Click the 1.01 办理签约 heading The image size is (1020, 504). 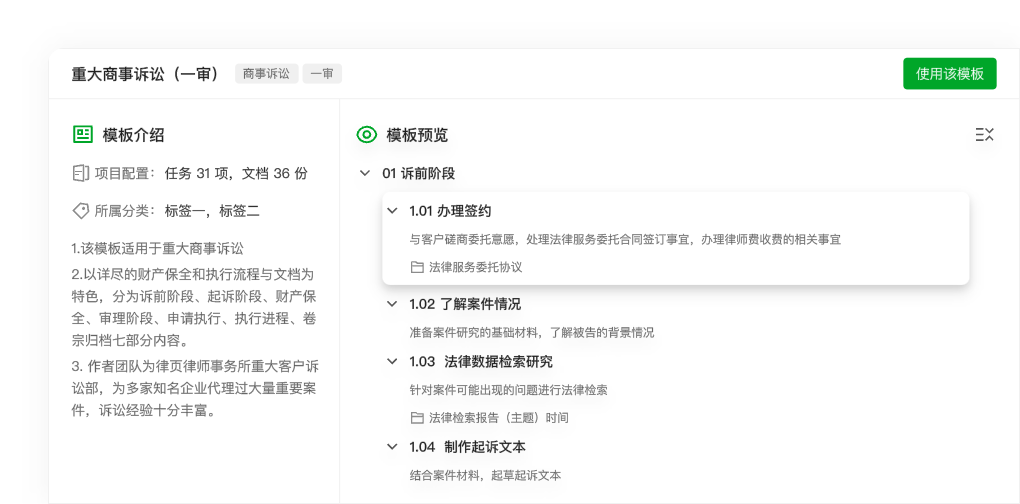click(450, 211)
